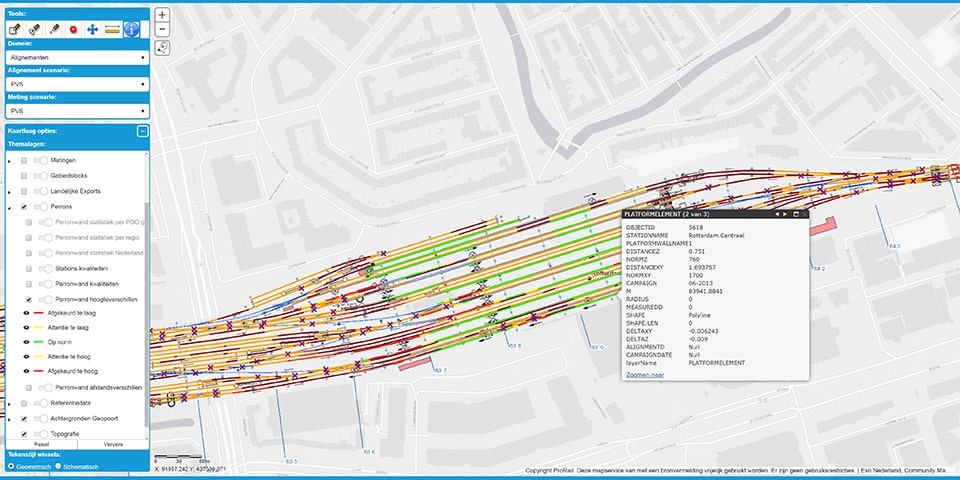This screenshot has width=960, height=480.
Task: Activate the yellow measure distance tool
Action: click(x=112, y=29)
